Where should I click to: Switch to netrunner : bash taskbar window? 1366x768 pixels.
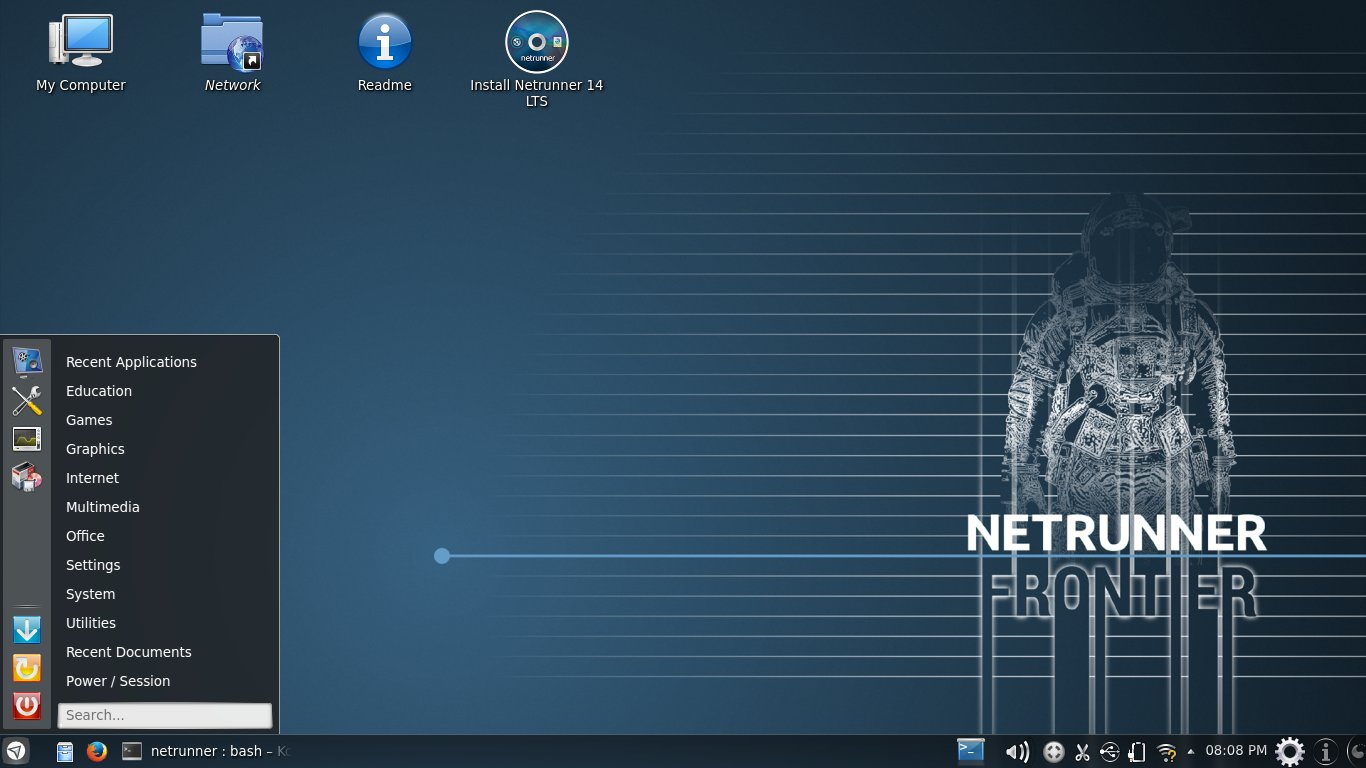coord(205,751)
